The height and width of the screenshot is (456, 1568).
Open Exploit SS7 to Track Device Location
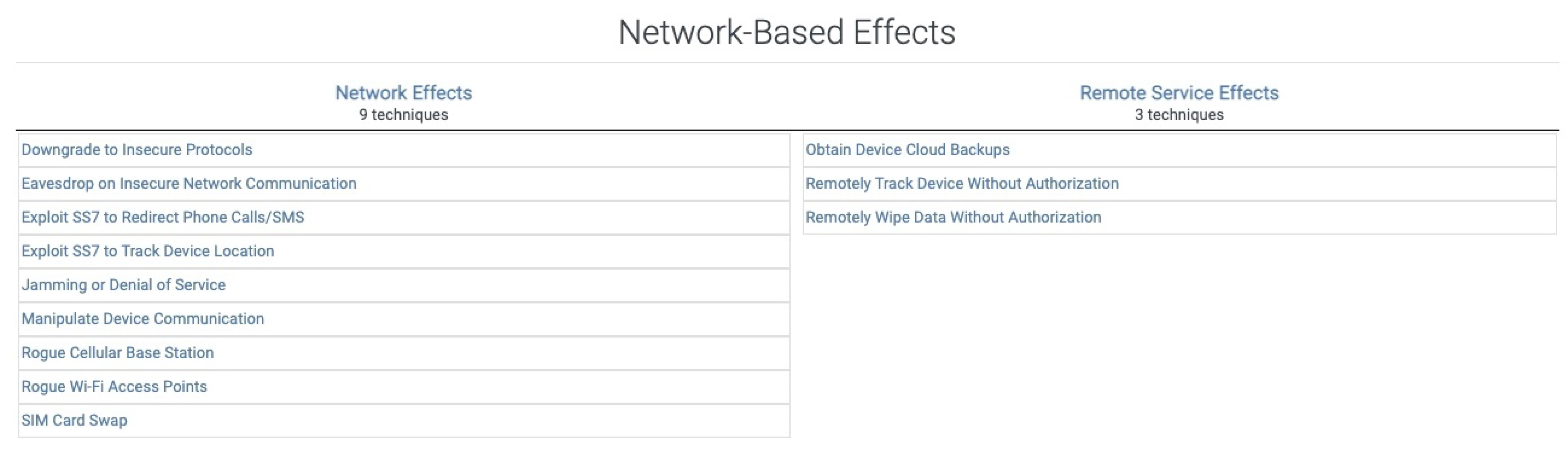click(148, 251)
